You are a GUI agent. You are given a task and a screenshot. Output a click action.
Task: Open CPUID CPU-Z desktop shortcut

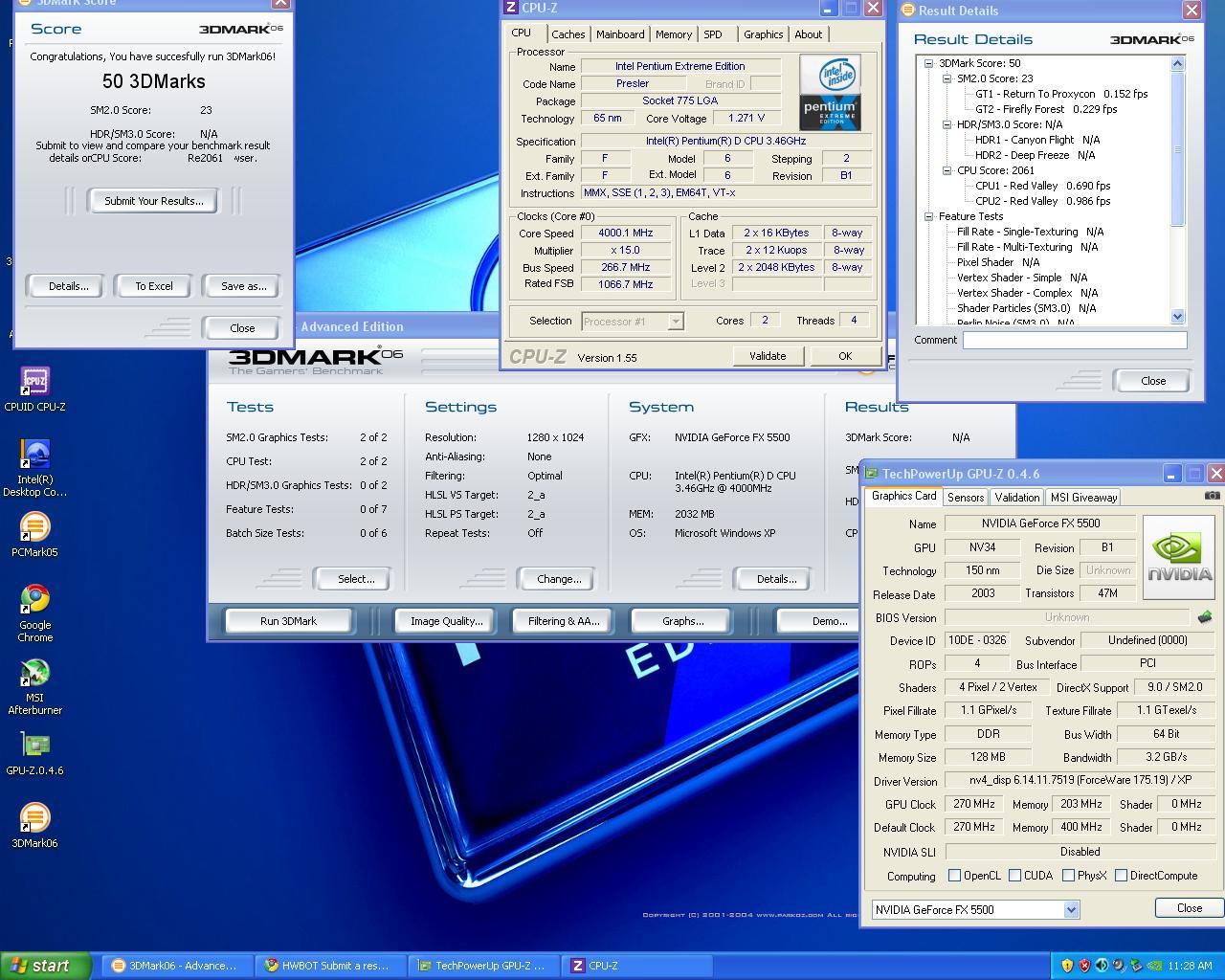click(34, 390)
